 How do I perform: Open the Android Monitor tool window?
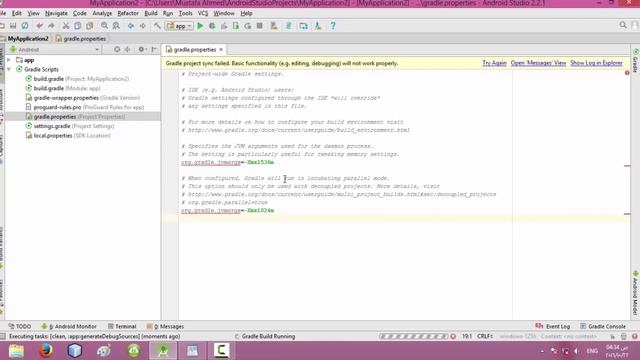click(x=69, y=326)
